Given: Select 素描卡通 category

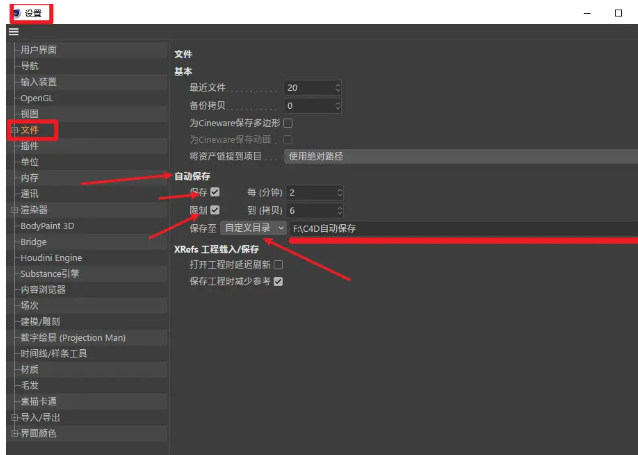Looking at the screenshot, I should pos(38,401).
